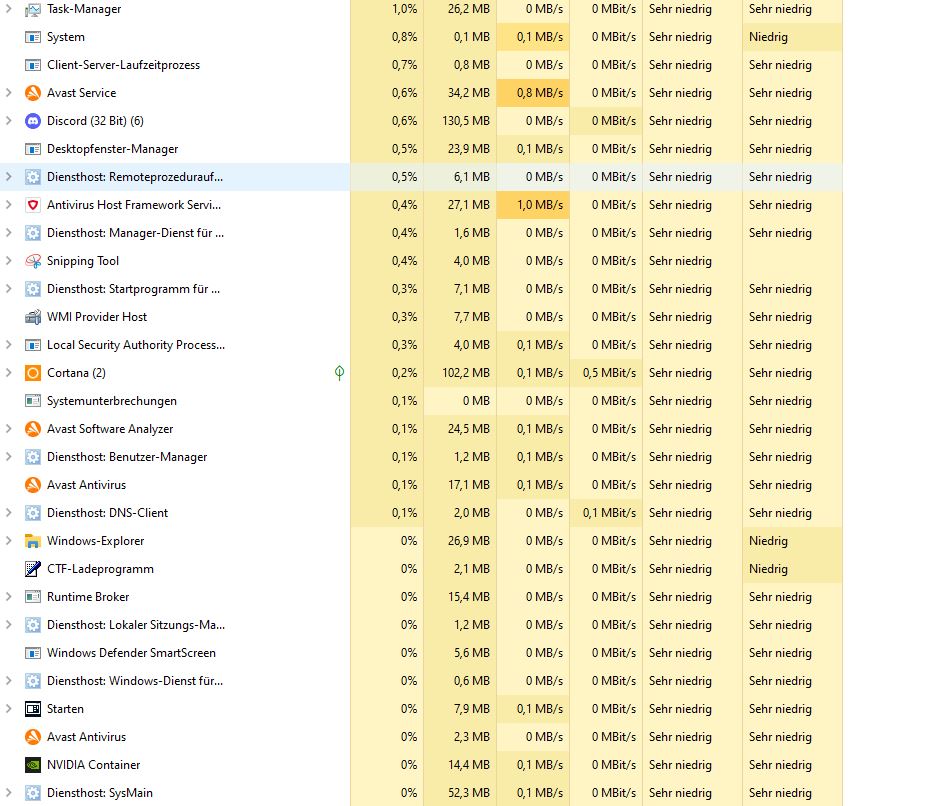Click the 0,8 MB/s disk value for Avast Service
Image resolution: width=934 pixels, height=806 pixels.
(x=540, y=93)
